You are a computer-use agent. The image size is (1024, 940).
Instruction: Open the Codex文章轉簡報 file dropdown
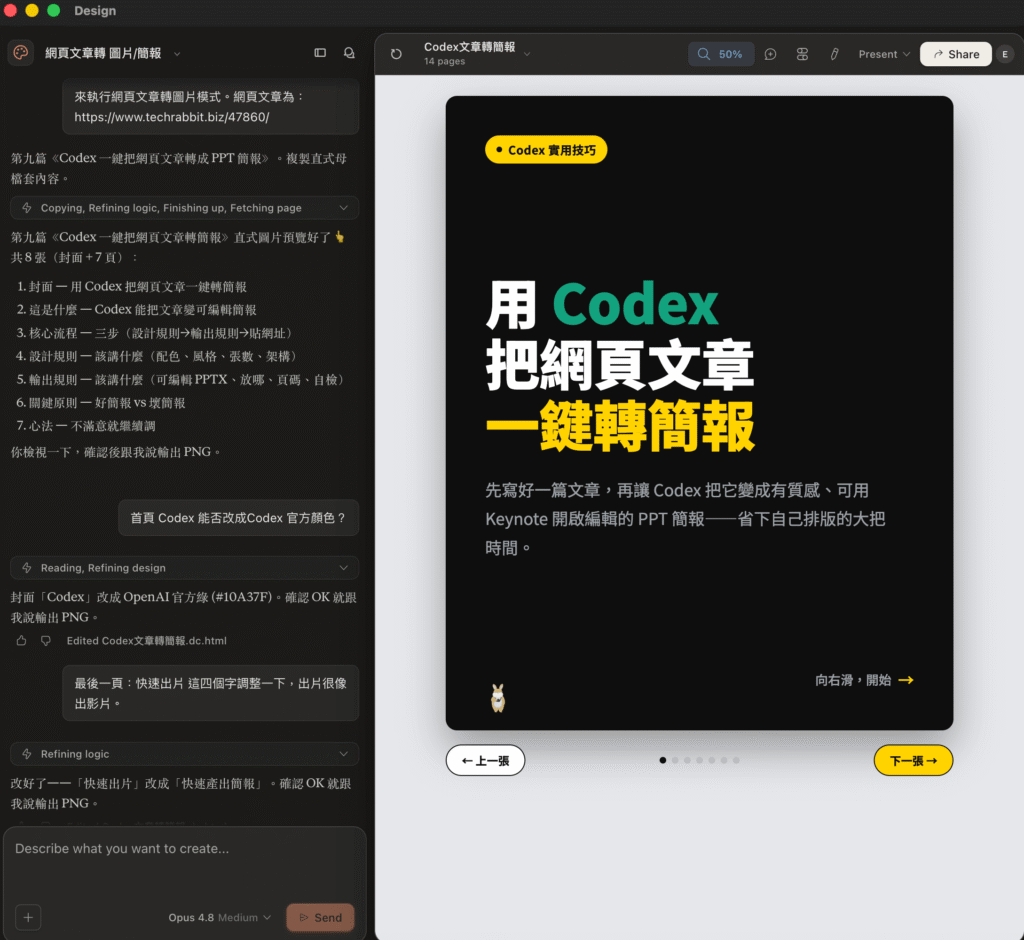477,53
